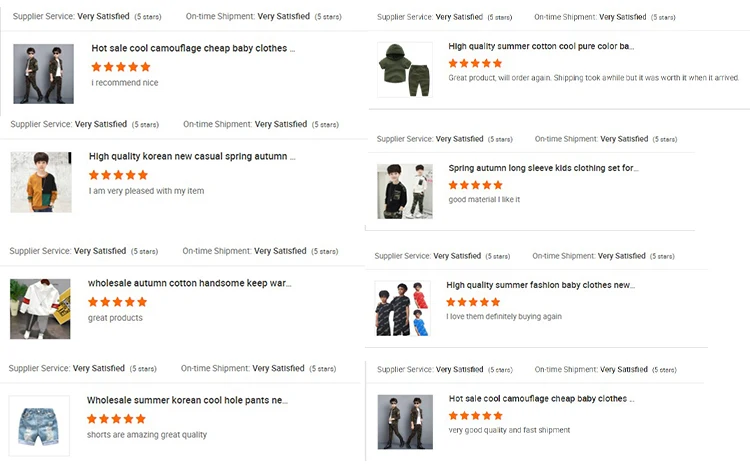Click 'High quality korean new casual spring autumn' title
The height and width of the screenshot is (476, 750).
click(192, 157)
